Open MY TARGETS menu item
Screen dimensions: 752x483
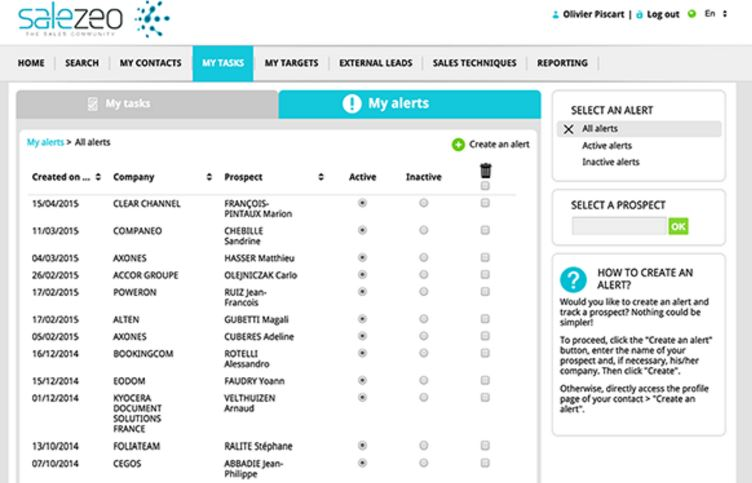tap(292, 63)
